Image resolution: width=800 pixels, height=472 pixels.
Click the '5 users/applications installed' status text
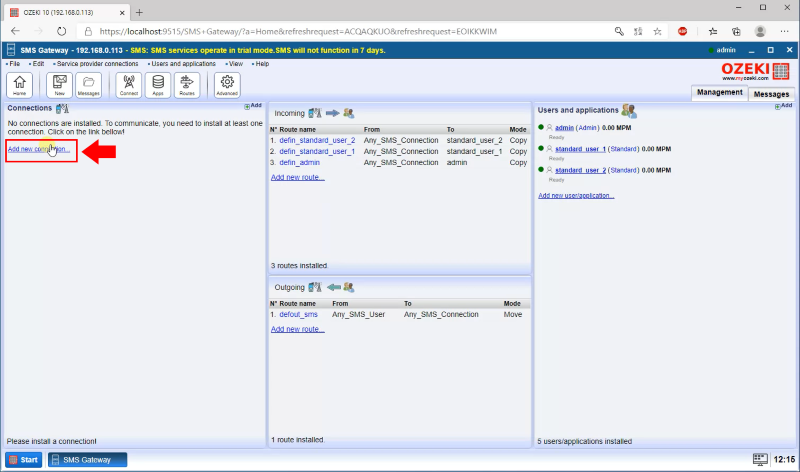click(x=585, y=441)
